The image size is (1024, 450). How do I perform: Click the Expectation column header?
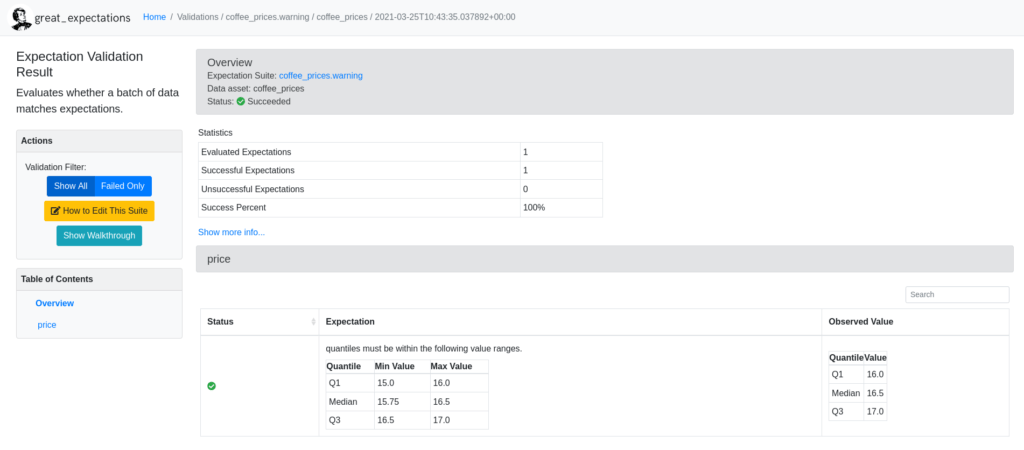(350, 322)
